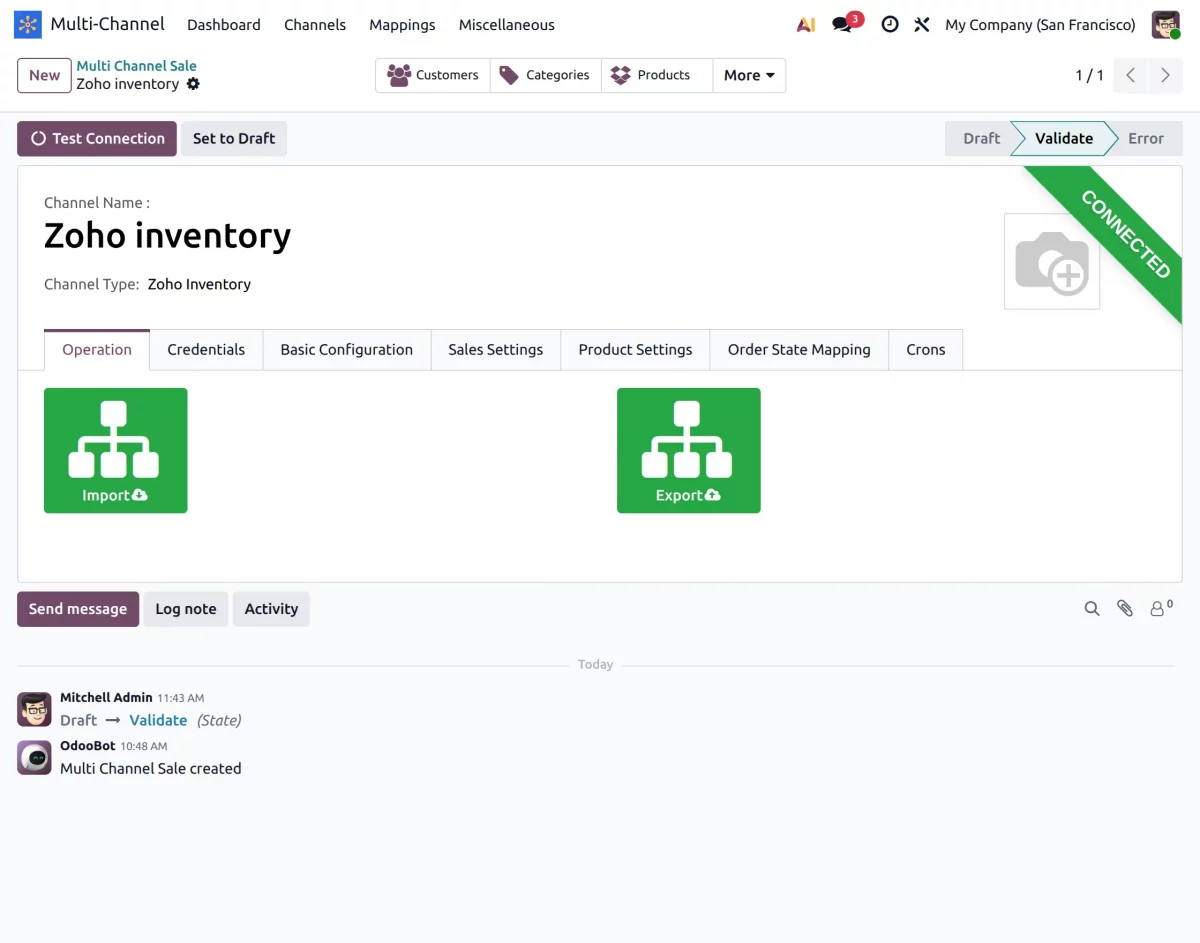Open the Multi-Channel app home icon

(28, 24)
